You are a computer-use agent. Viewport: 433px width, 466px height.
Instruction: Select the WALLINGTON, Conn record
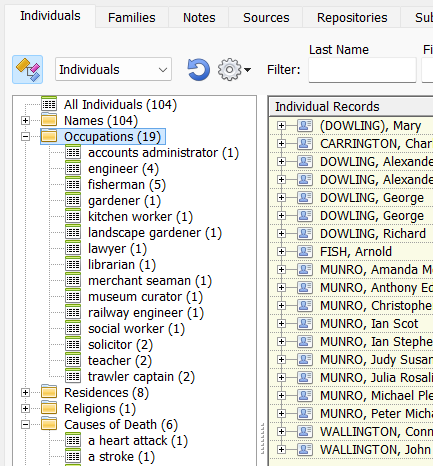376,431
